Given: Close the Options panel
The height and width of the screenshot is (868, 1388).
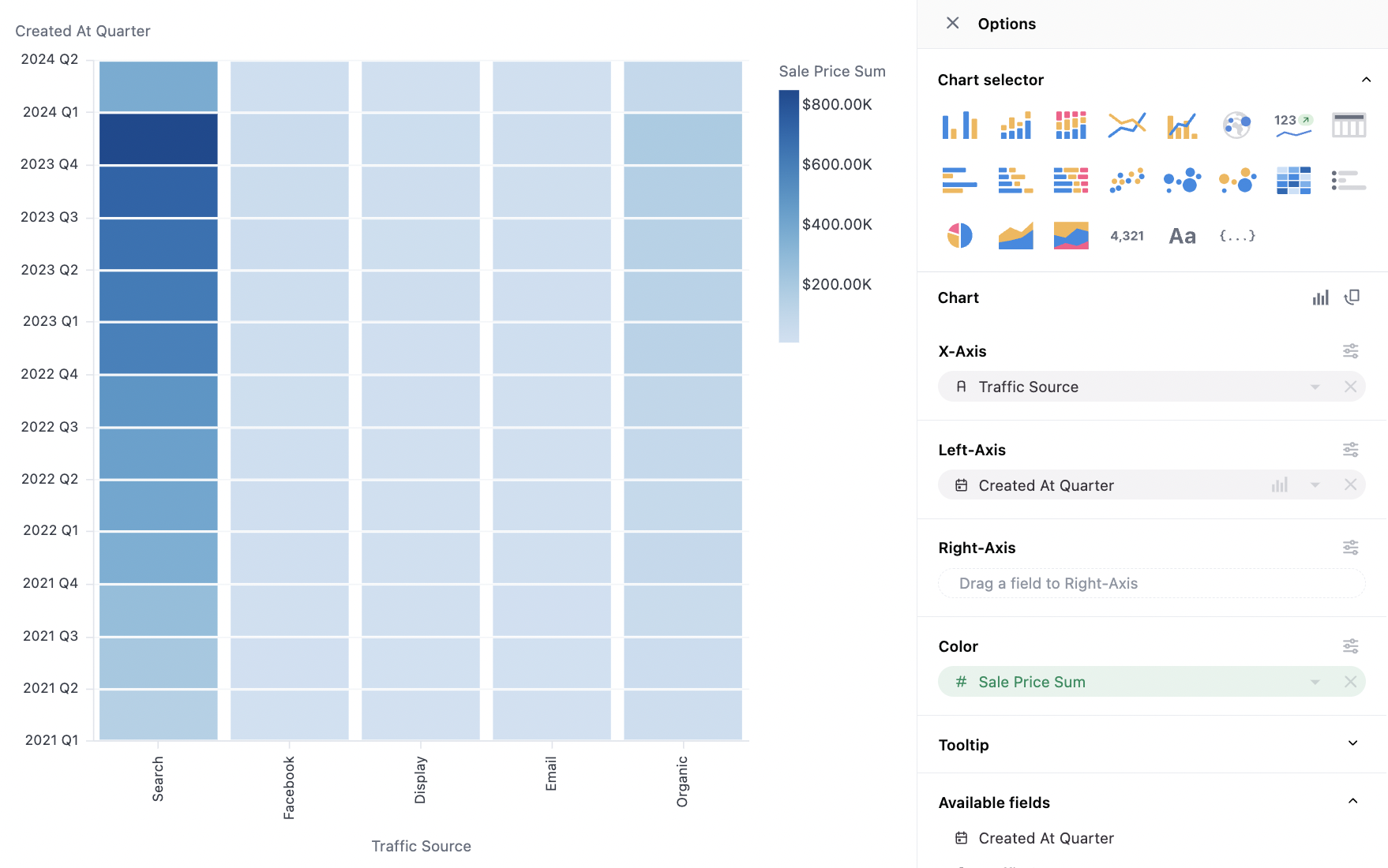Looking at the screenshot, I should (x=952, y=24).
